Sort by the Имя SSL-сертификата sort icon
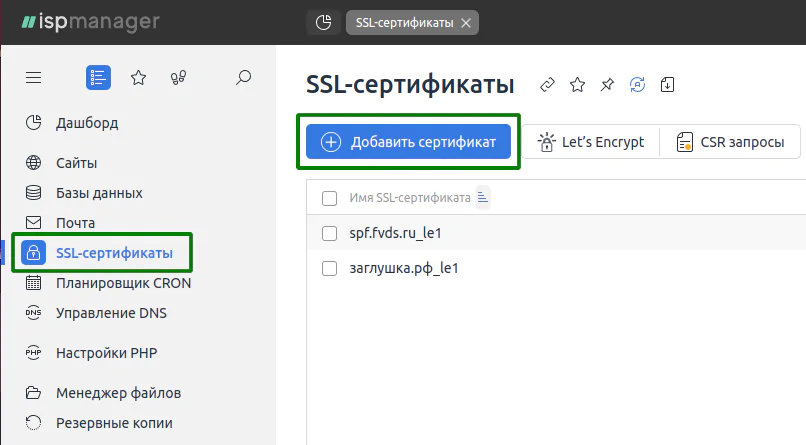 482,197
